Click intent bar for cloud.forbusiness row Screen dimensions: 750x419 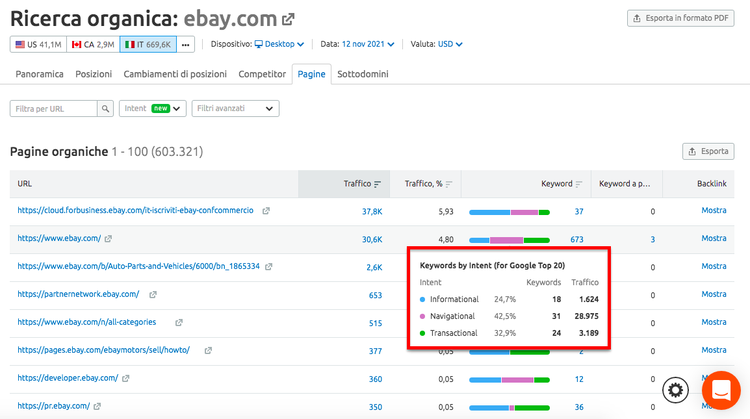(509, 212)
